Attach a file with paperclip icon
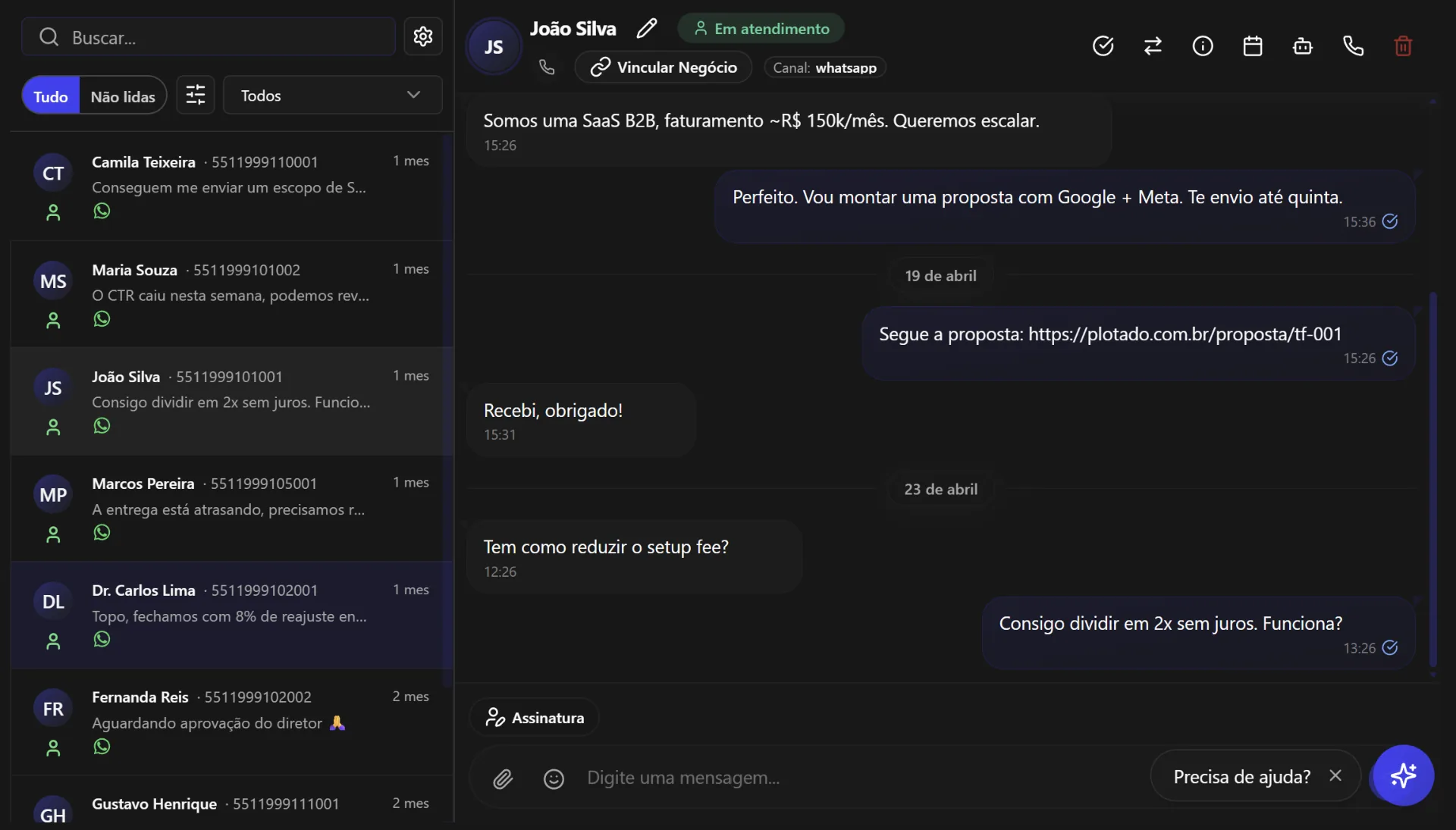This screenshot has width=1456, height=830. point(503,778)
